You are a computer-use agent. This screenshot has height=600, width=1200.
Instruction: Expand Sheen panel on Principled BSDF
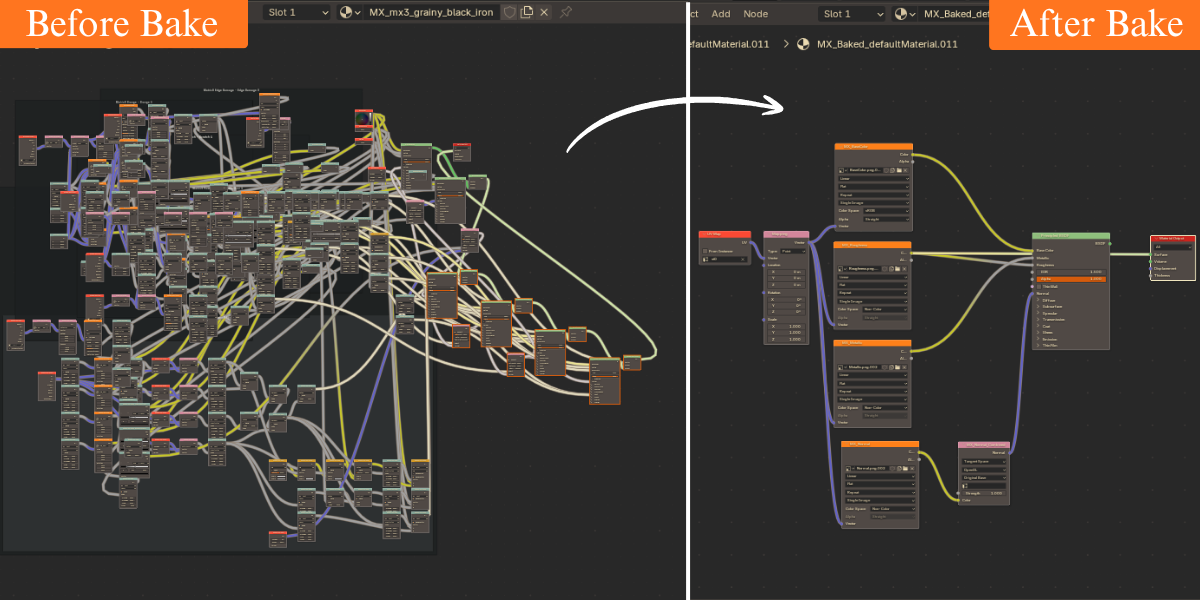click(1046, 332)
